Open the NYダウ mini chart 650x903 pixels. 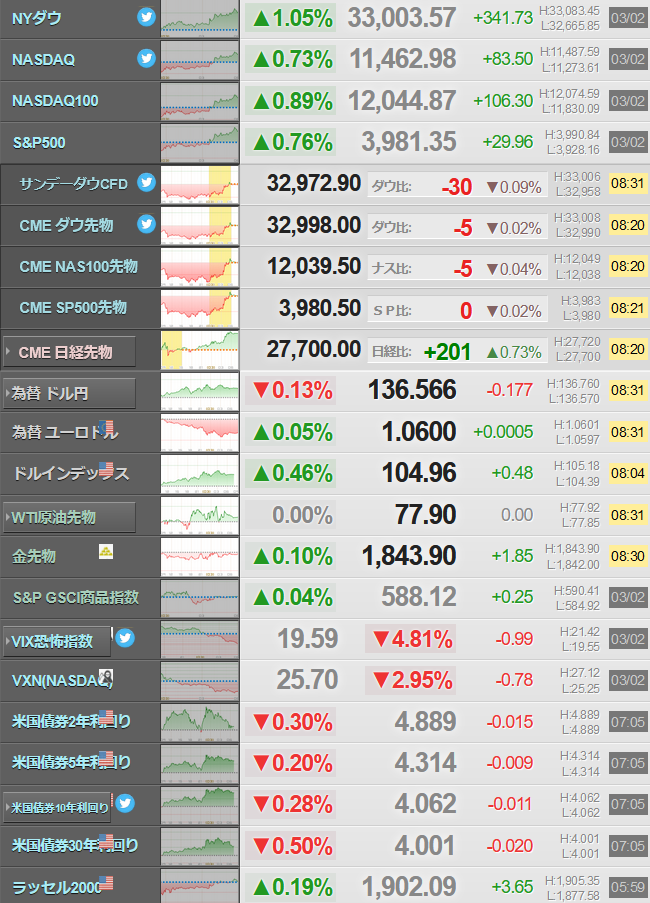pyautogui.click(x=200, y=18)
